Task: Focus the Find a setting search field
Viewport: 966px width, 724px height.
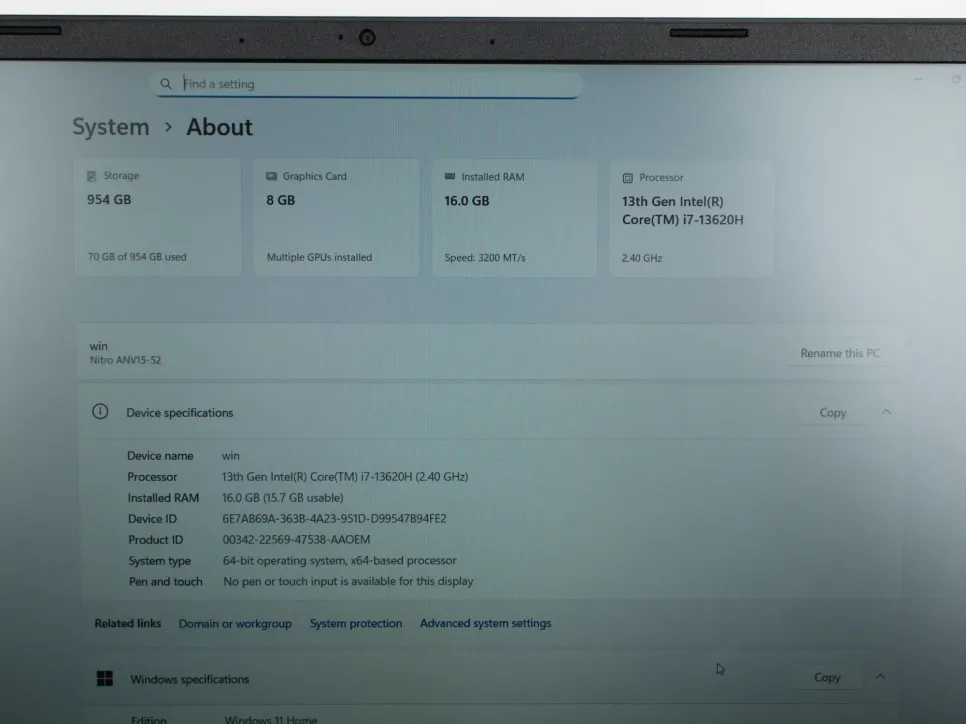Action: 370,84
